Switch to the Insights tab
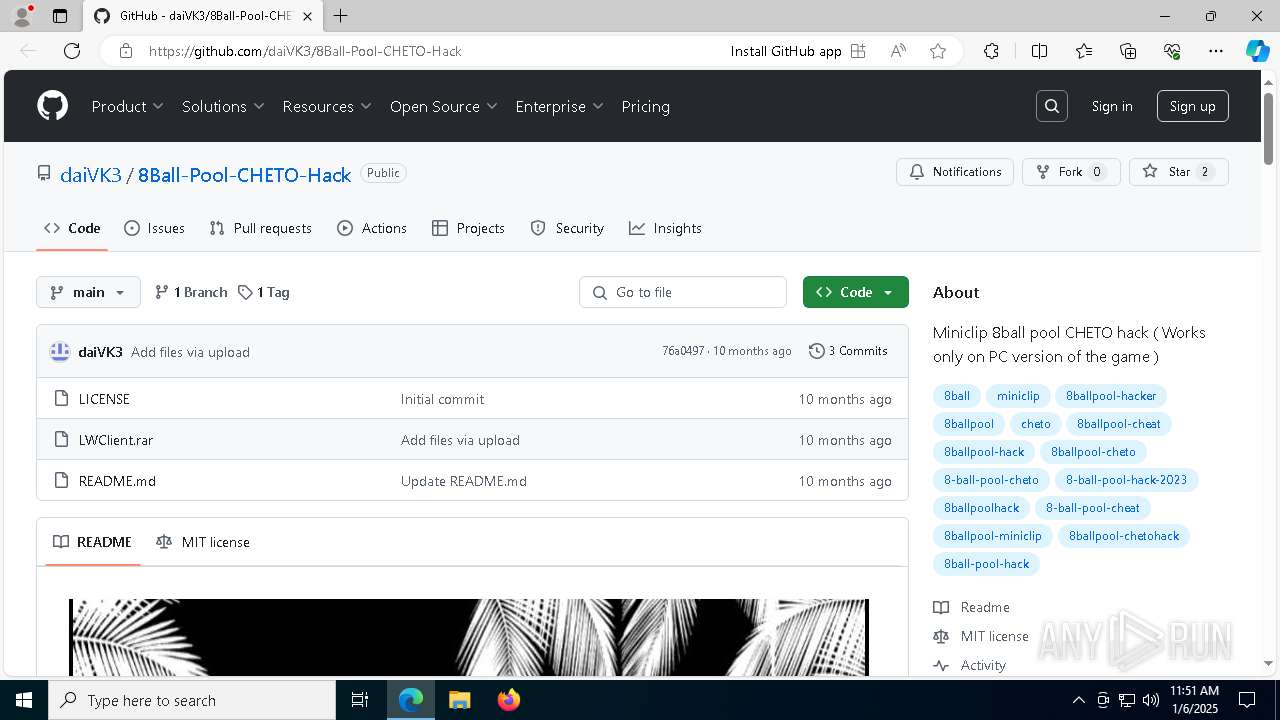1280x720 pixels. [665, 228]
